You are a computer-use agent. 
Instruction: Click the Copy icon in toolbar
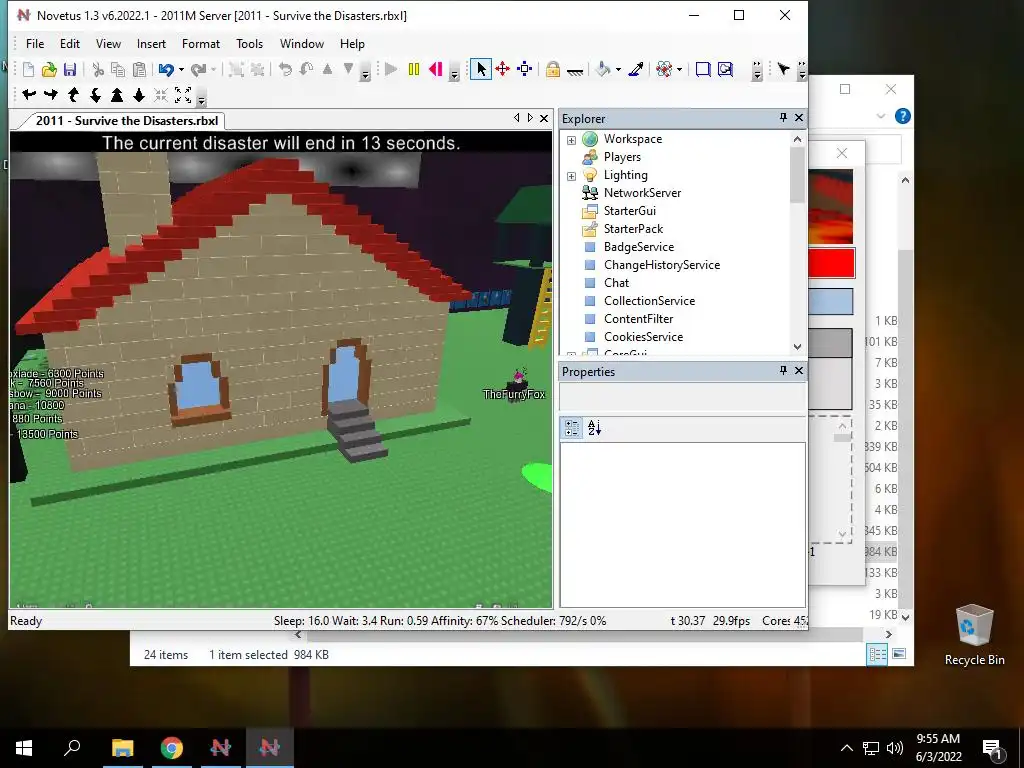tap(118, 69)
